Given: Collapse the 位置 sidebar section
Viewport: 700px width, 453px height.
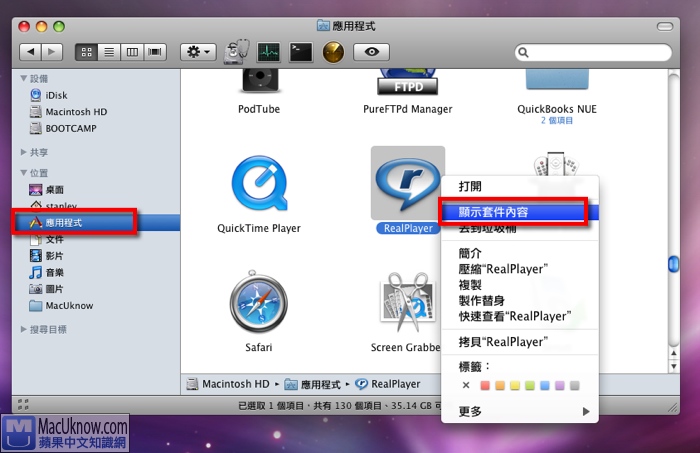Looking at the screenshot, I should click(24, 173).
